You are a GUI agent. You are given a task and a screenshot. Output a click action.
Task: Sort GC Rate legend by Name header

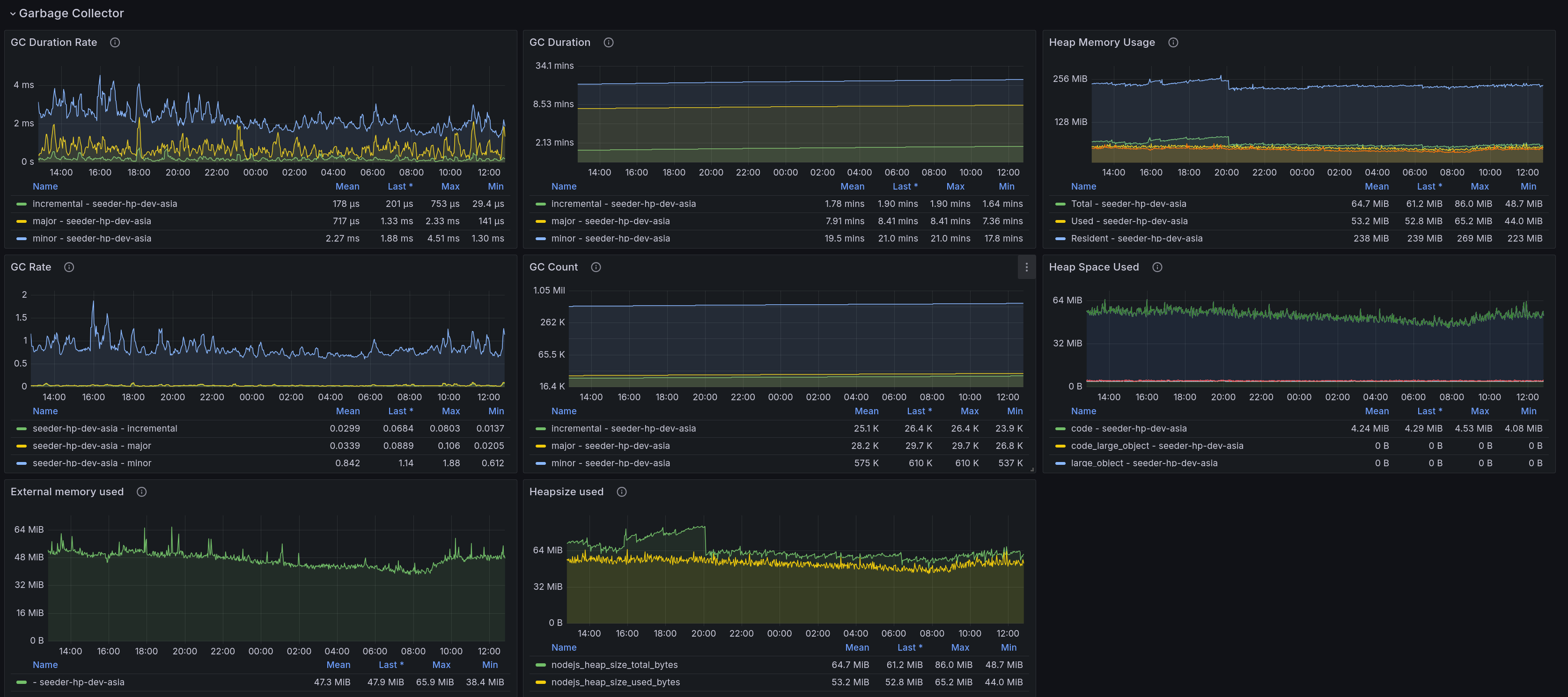(x=45, y=411)
